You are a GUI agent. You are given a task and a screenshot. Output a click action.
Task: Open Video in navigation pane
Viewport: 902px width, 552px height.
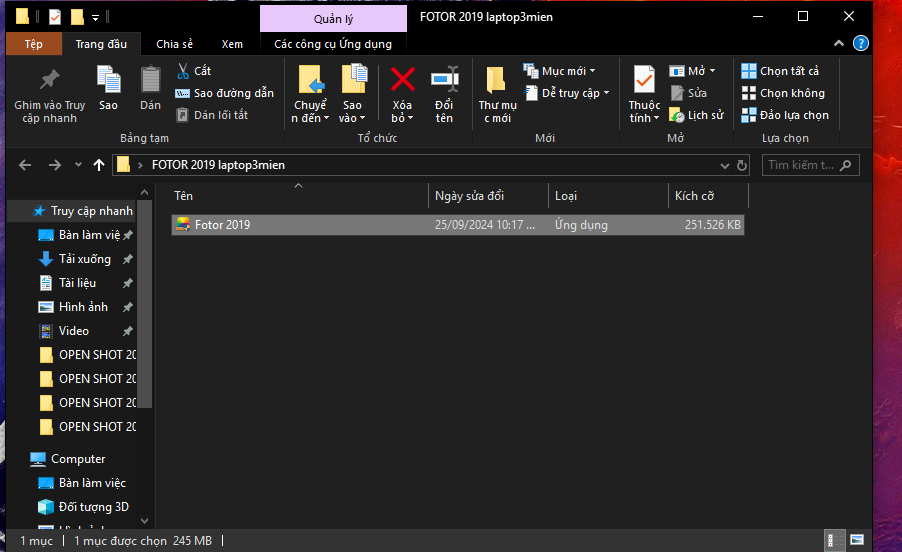74,331
